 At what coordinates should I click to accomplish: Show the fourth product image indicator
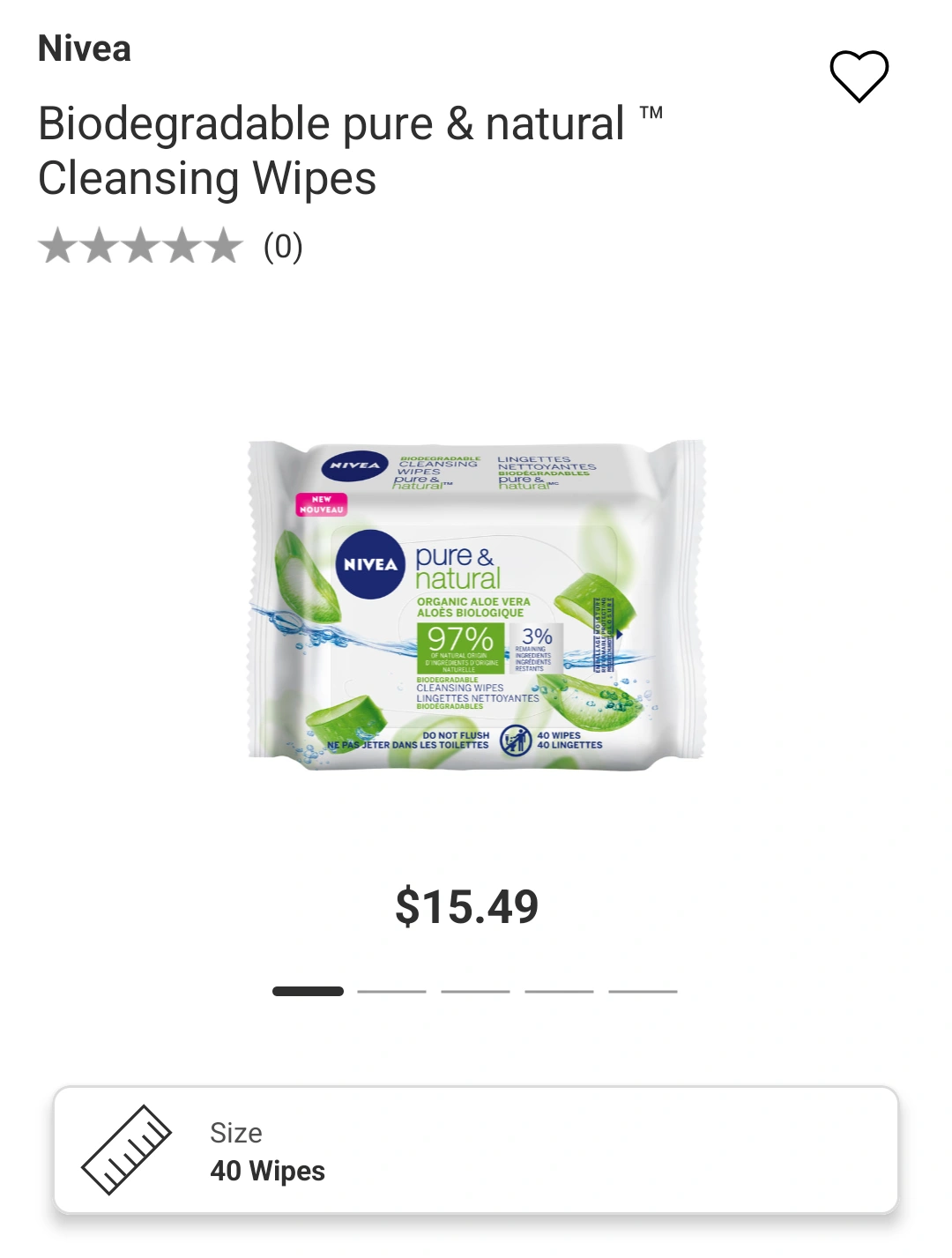click(559, 991)
